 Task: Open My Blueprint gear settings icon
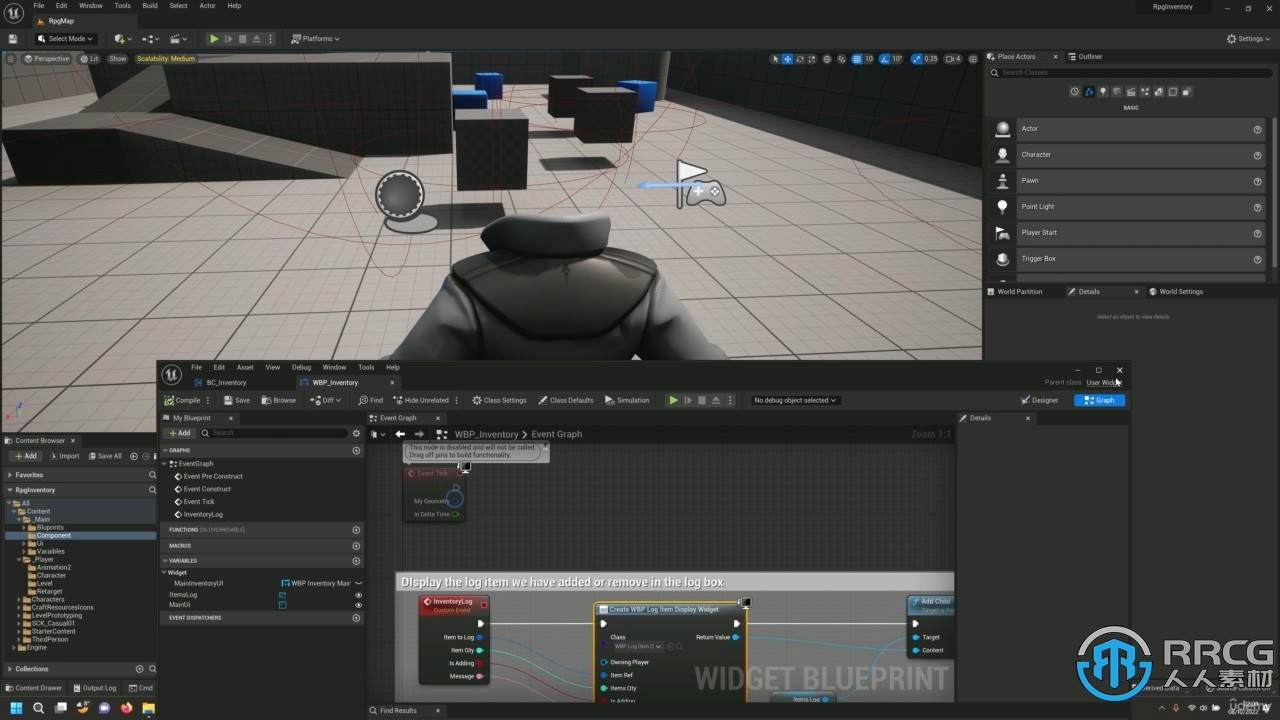pos(355,433)
